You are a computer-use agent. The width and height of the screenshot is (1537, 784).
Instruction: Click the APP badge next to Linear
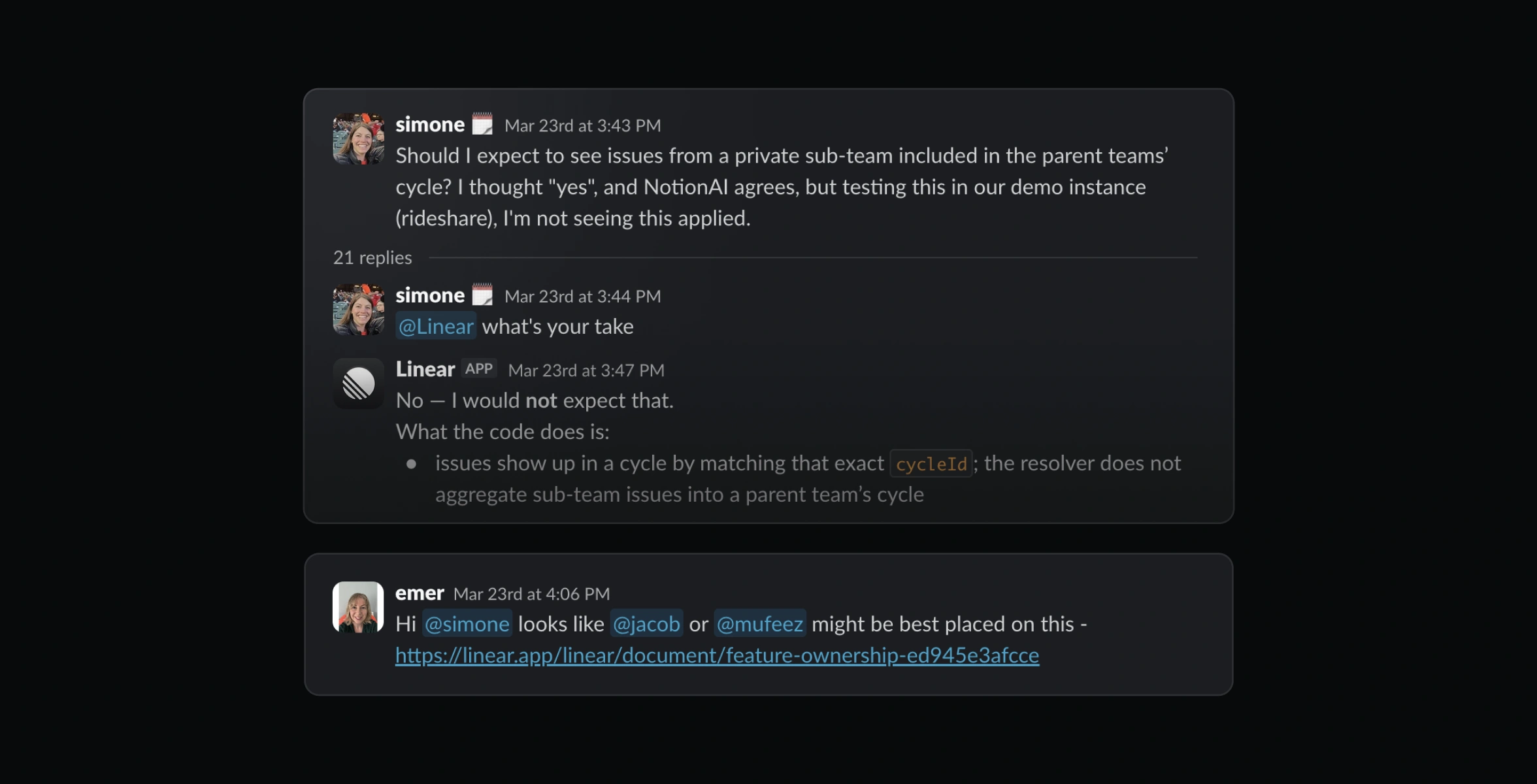pyautogui.click(x=479, y=368)
